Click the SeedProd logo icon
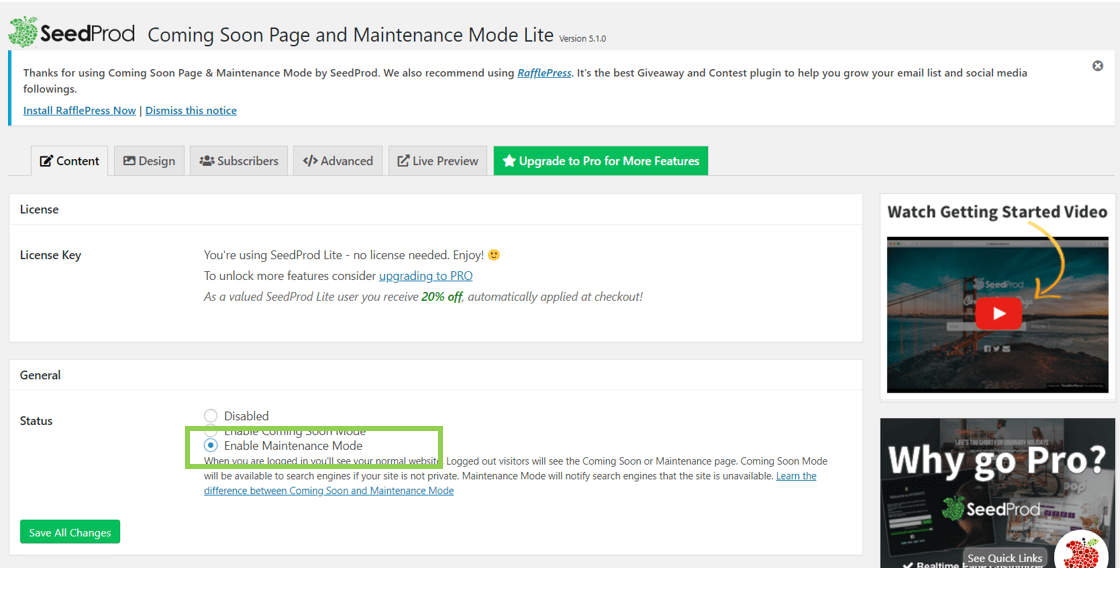The width and height of the screenshot is (1120, 592). [23, 32]
